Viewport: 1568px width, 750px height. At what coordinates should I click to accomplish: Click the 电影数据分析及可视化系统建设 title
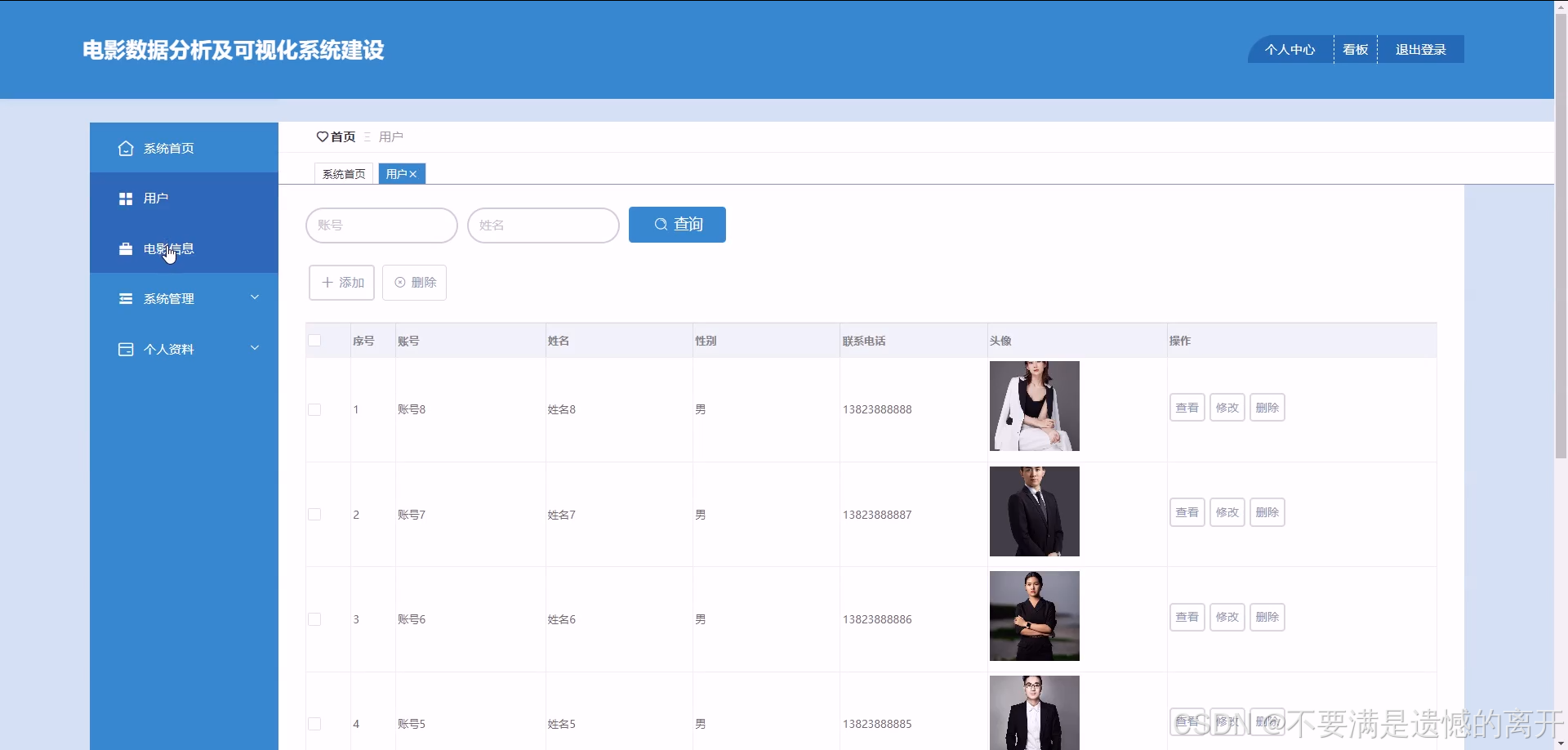click(234, 50)
